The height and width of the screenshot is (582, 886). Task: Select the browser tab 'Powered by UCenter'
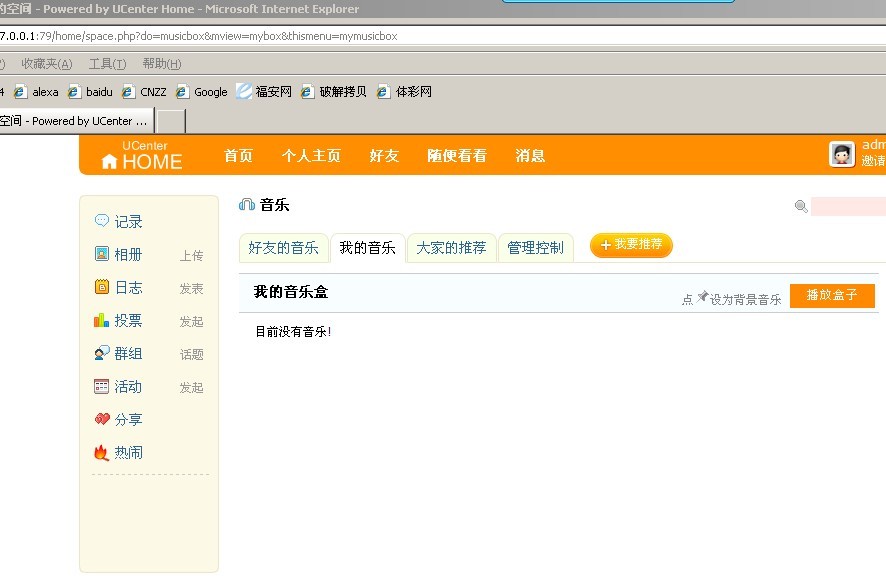click(x=76, y=121)
